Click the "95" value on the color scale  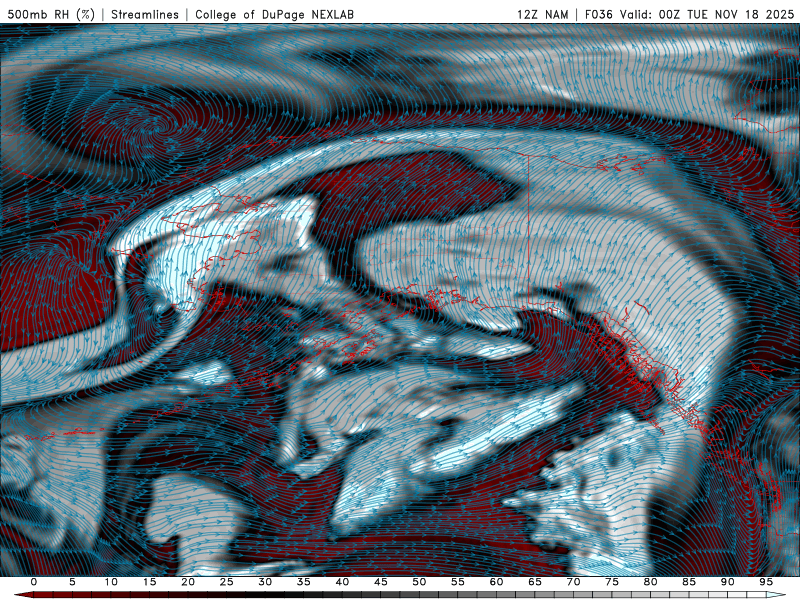(x=766, y=582)
